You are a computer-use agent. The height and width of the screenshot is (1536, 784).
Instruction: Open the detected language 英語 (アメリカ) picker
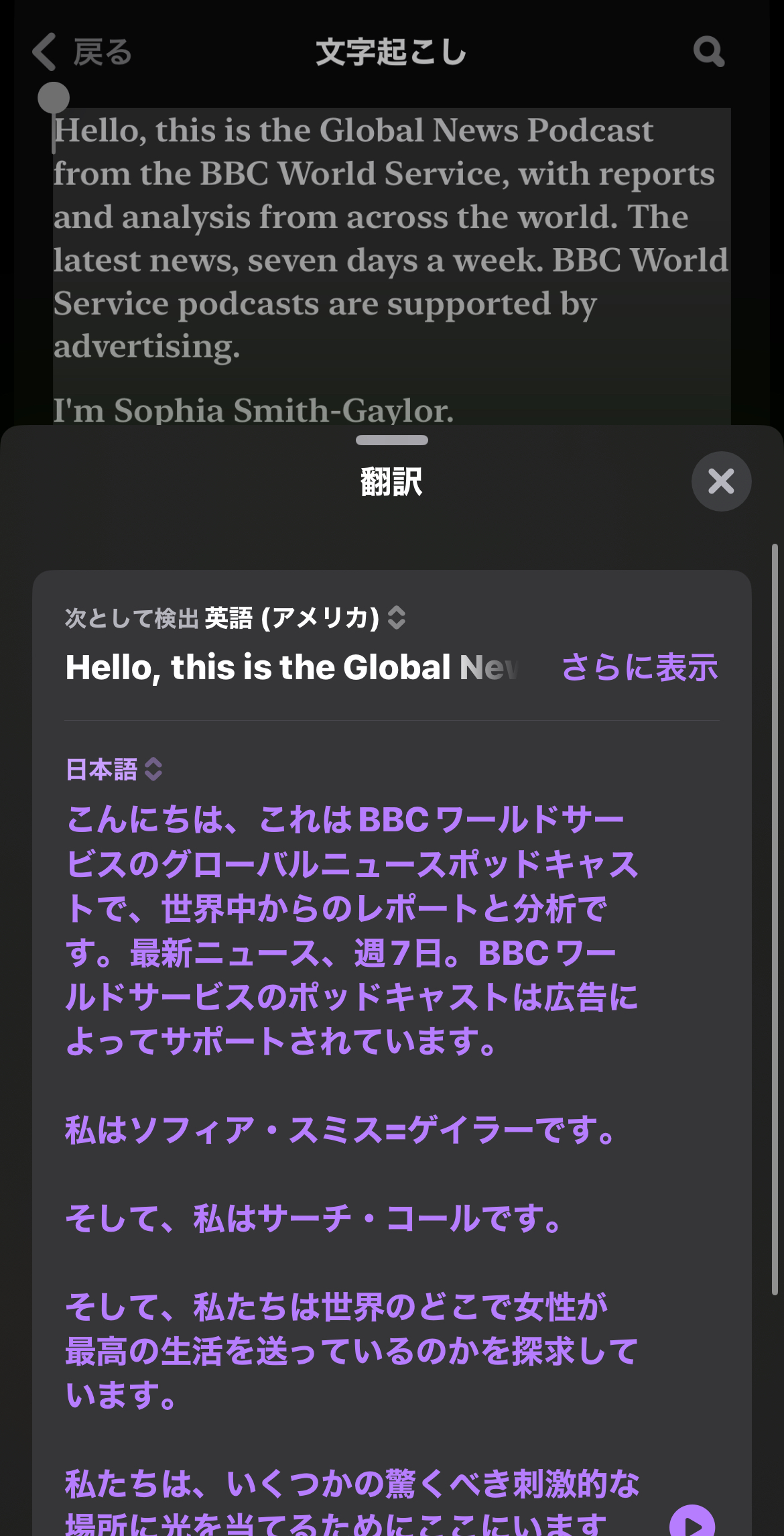(291, 617)
